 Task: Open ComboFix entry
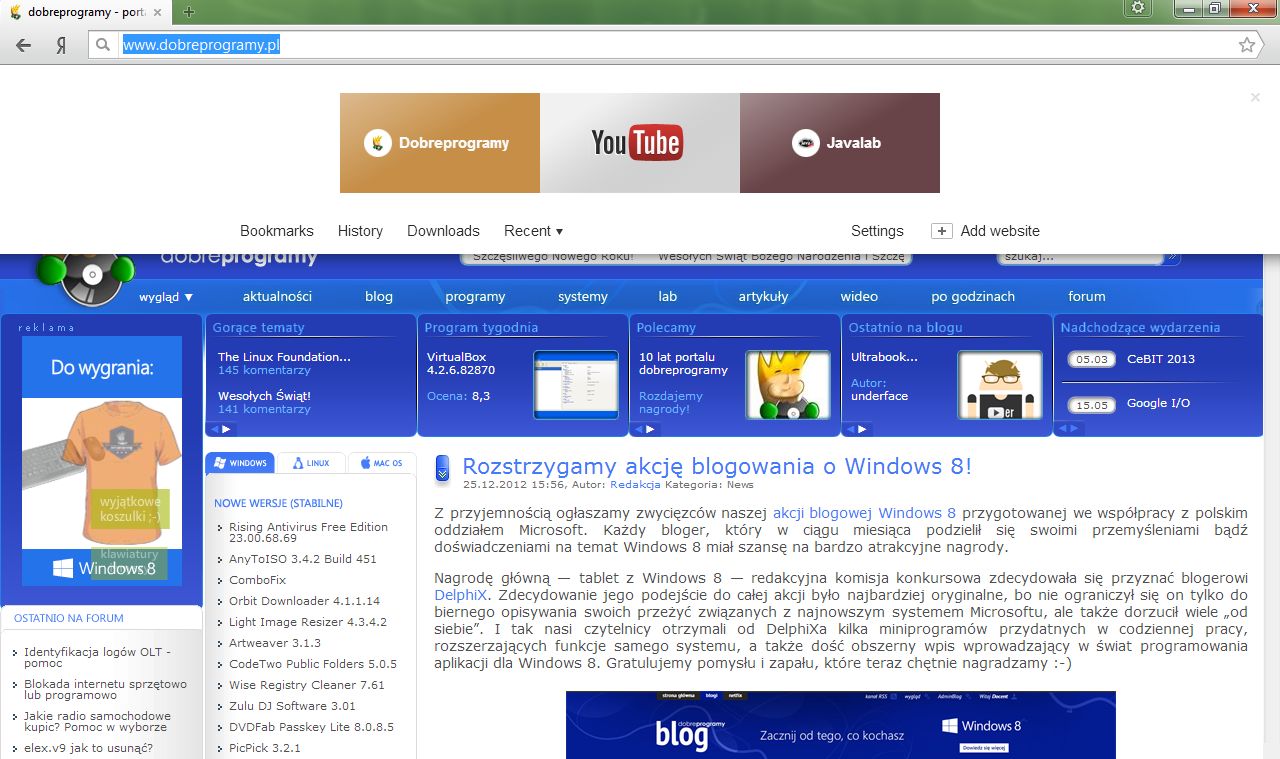(x=257, y=580)
